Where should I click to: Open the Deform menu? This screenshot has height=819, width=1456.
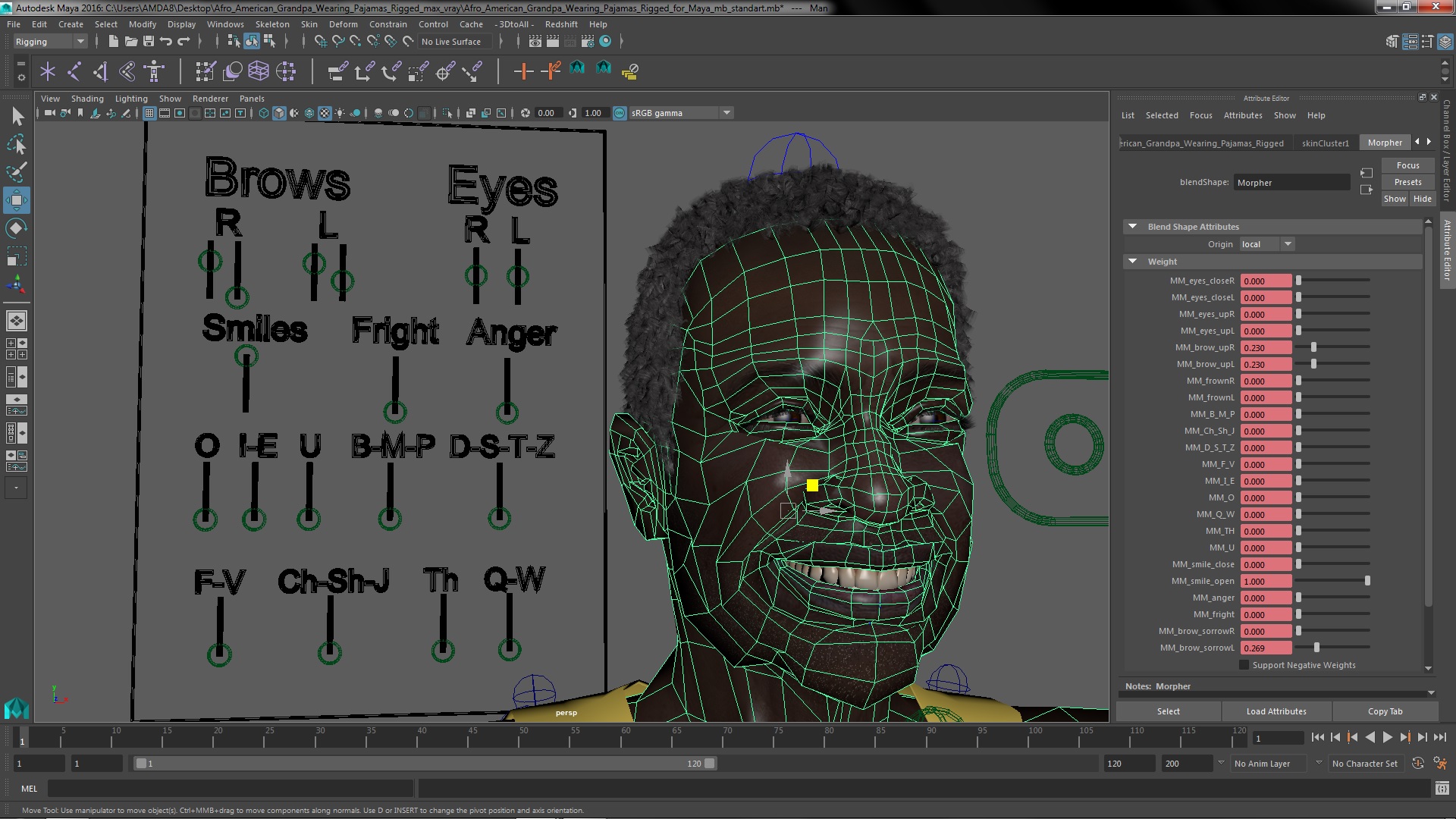343,24
